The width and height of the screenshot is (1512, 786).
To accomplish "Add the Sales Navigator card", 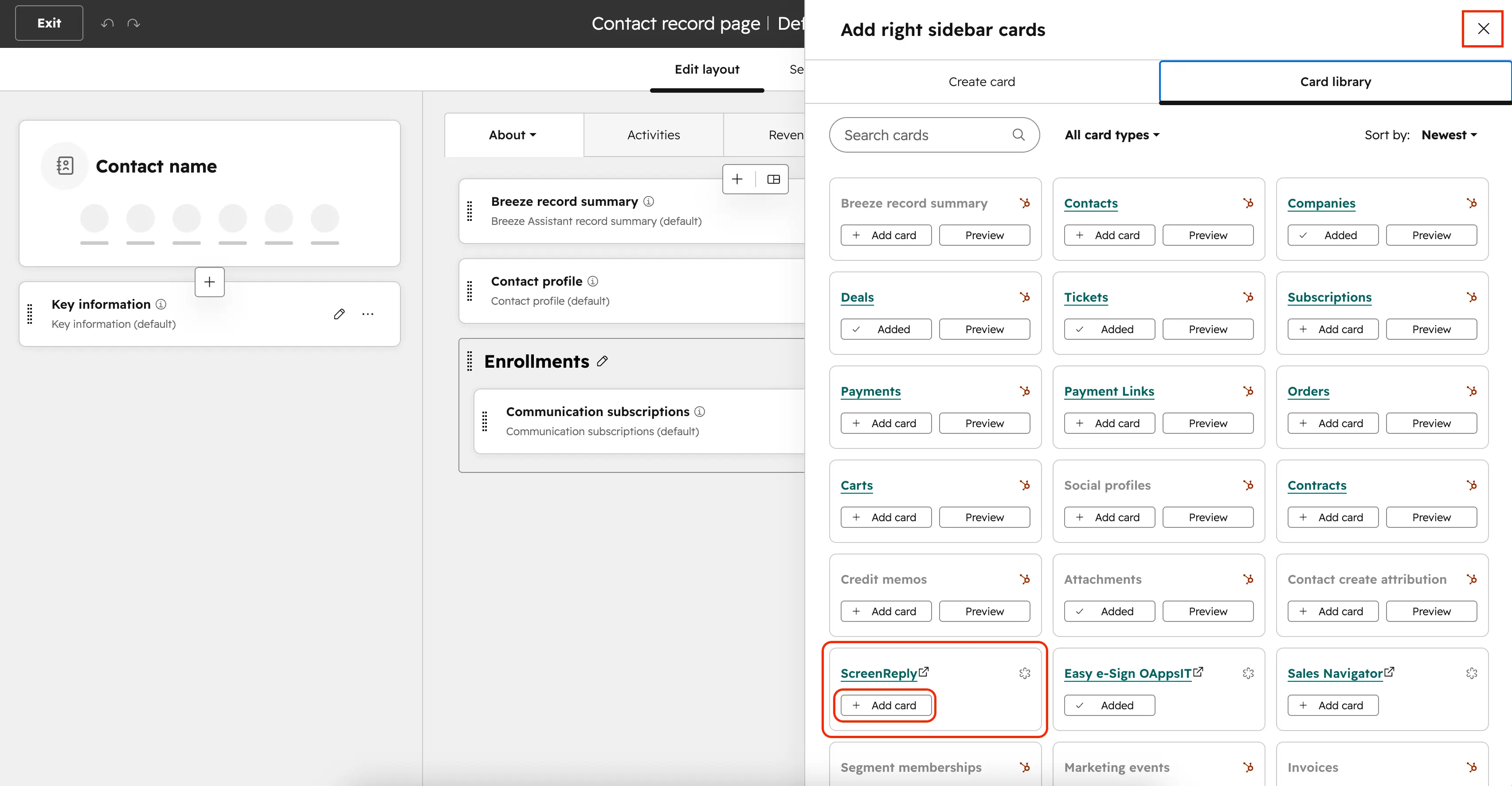I will (x=1333, y=706).
